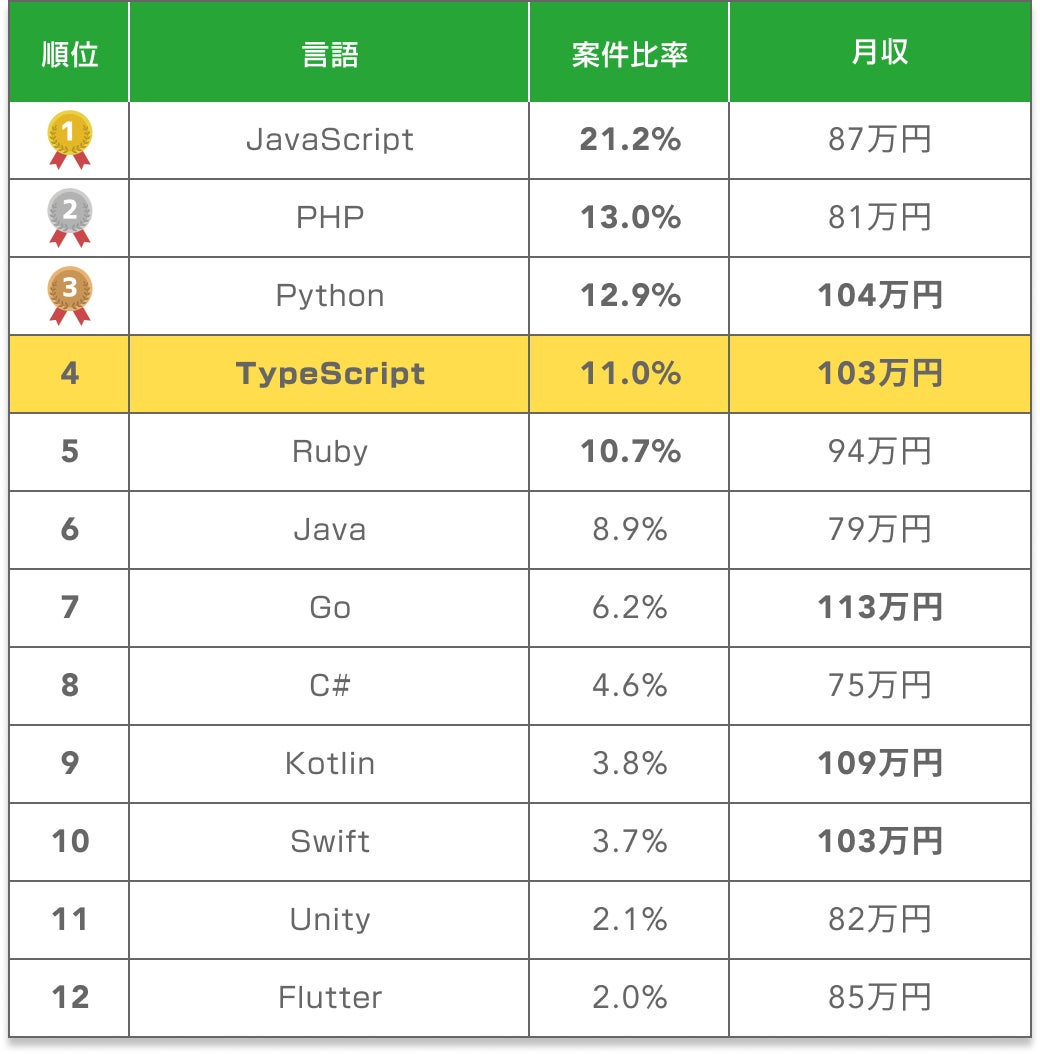Click the Swift language cell

pos(329,841)
